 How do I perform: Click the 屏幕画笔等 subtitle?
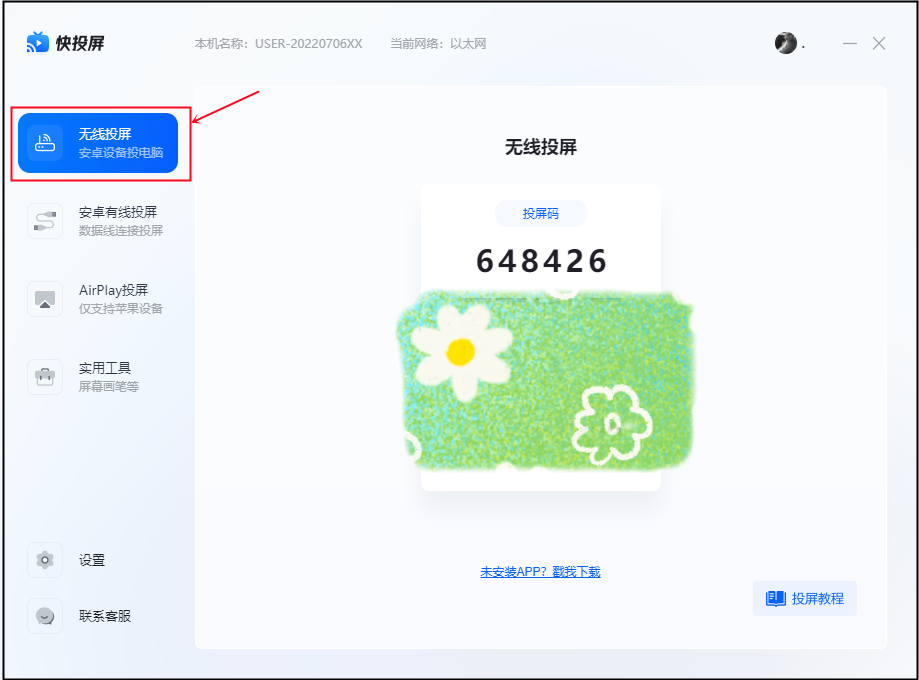click(109, 386)
